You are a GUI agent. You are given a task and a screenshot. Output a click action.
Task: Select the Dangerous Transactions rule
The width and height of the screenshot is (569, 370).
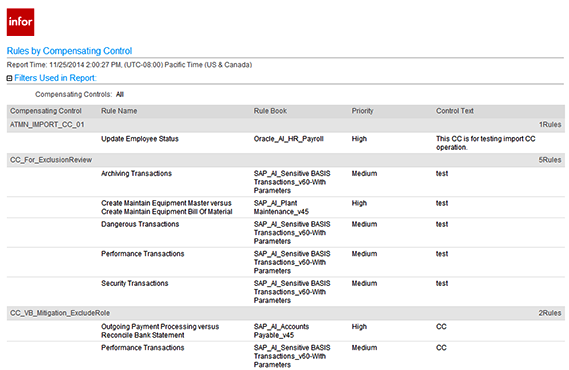pyautogui.click(x=140, y=224)
